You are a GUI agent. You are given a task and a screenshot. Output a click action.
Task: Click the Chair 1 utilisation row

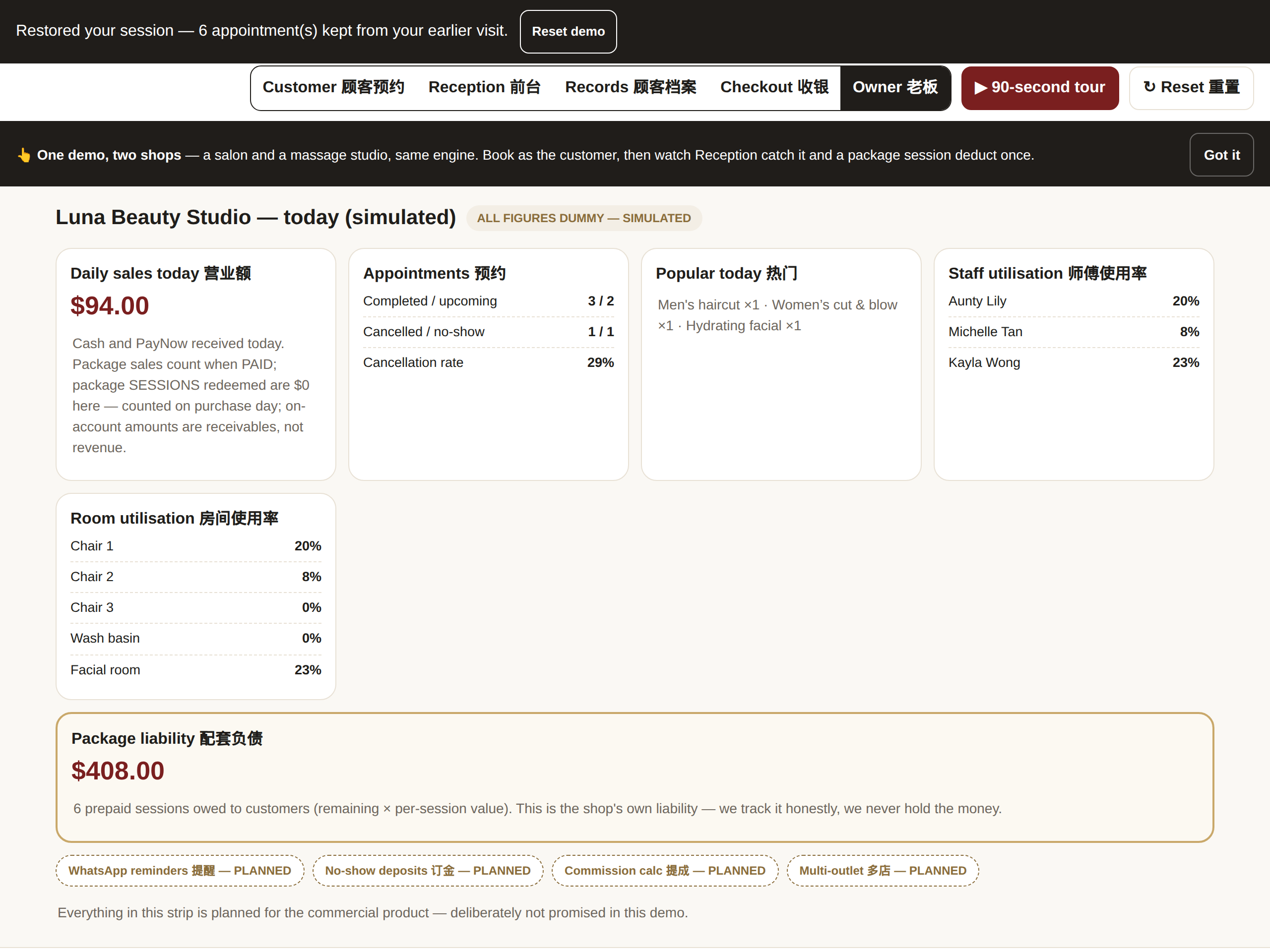coord(196,546)
